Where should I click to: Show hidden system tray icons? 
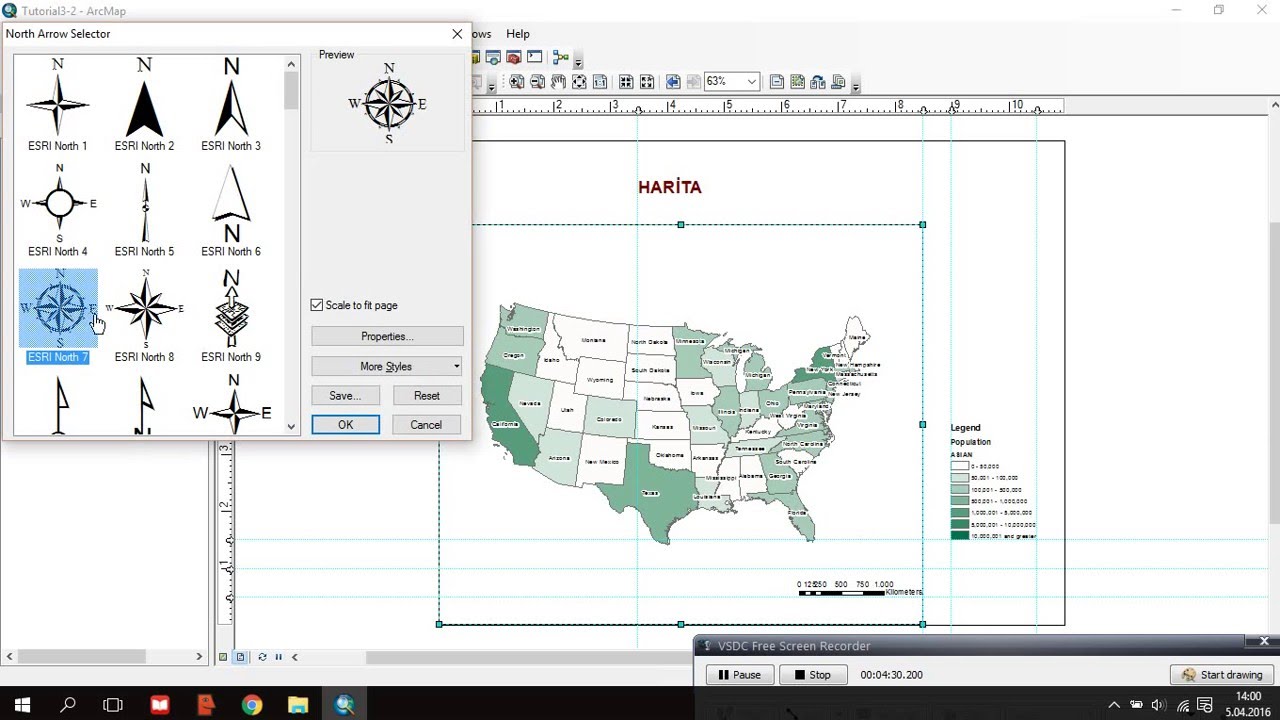(x=1114, y=705)
